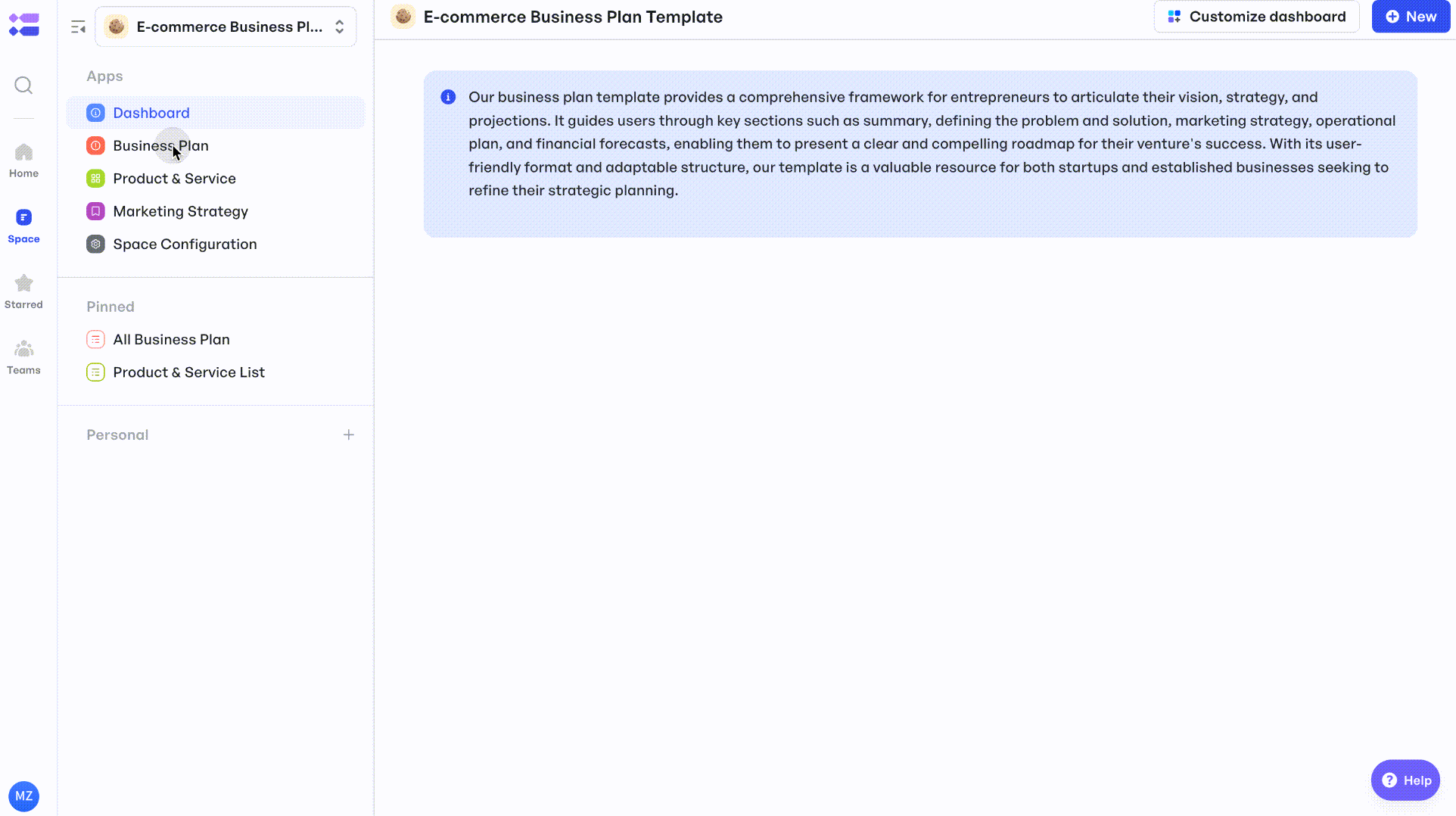Open Space in the left rail
1456x816 pixels.
click(x=23, y=226)
